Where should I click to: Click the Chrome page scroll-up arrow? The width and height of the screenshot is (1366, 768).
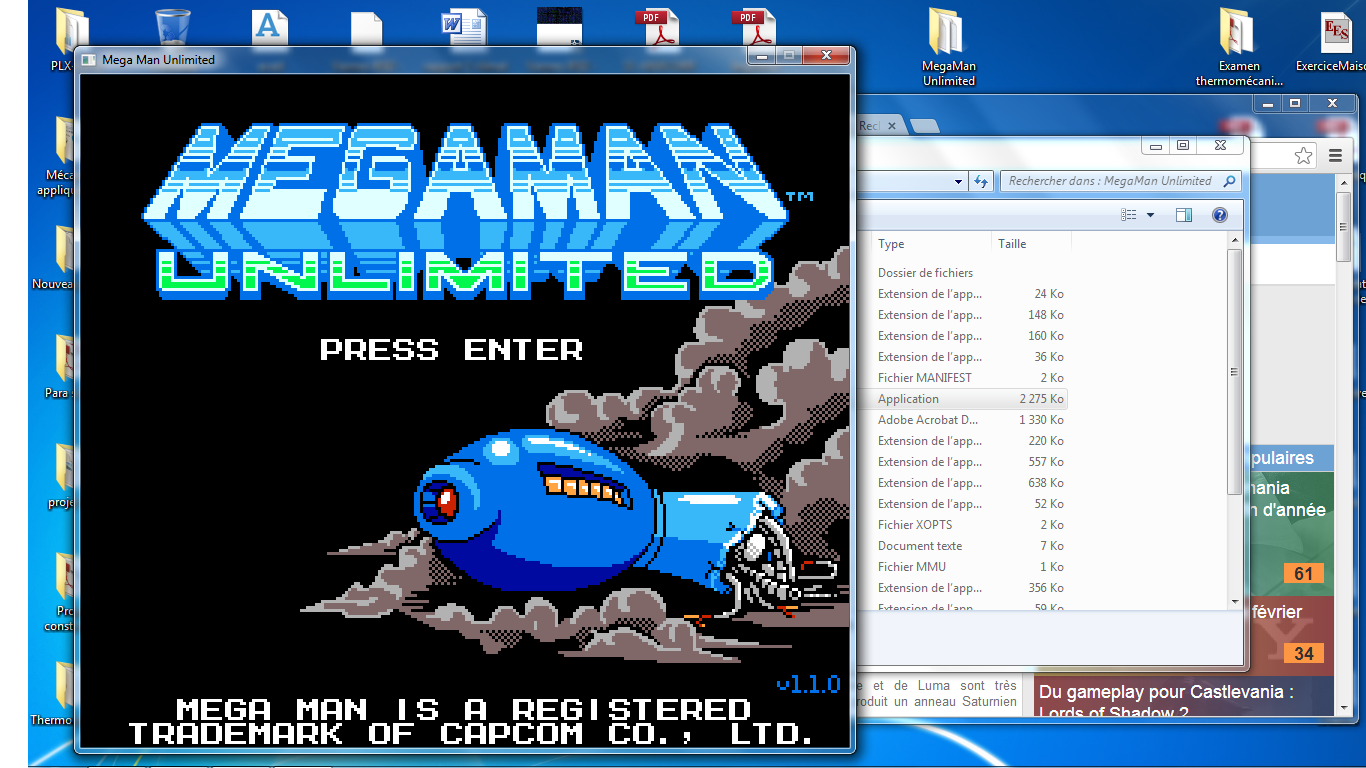1342,184
